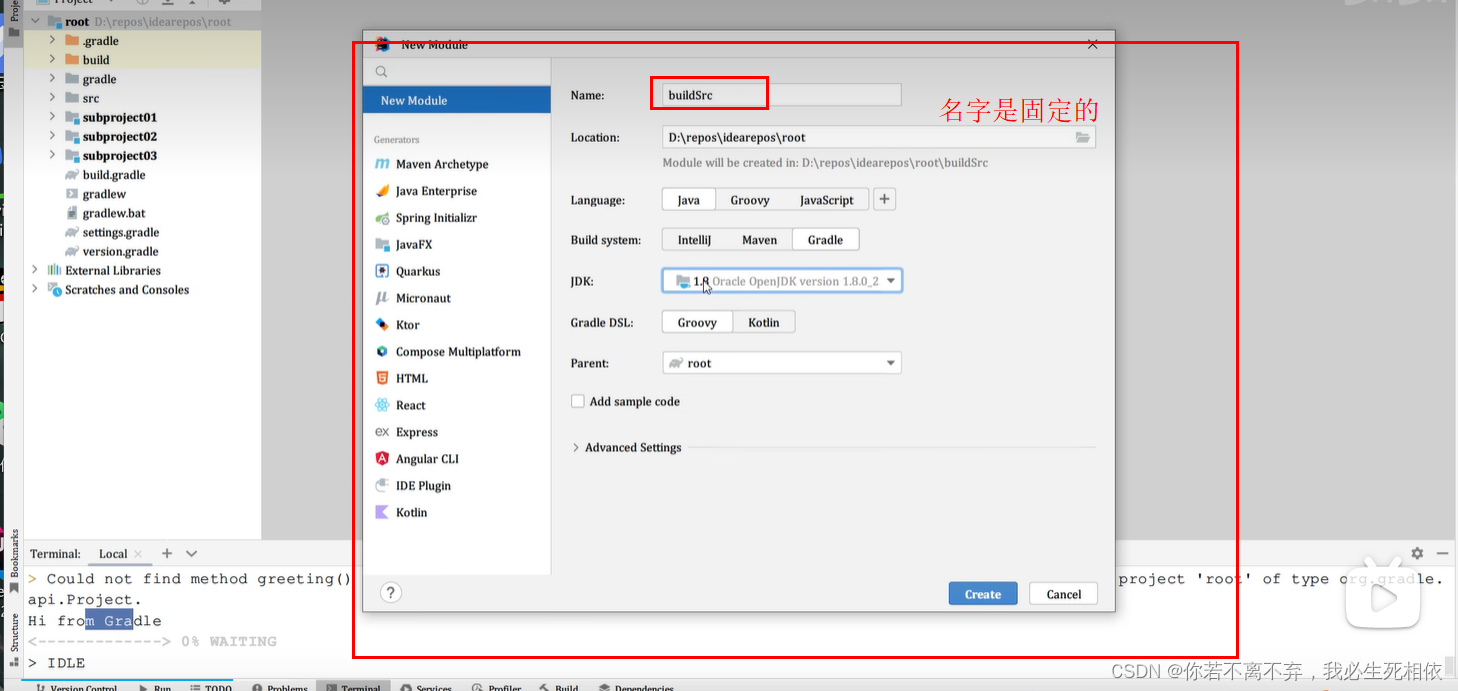
Task: Open the Parent module dropdown
Action: [782, 363]
